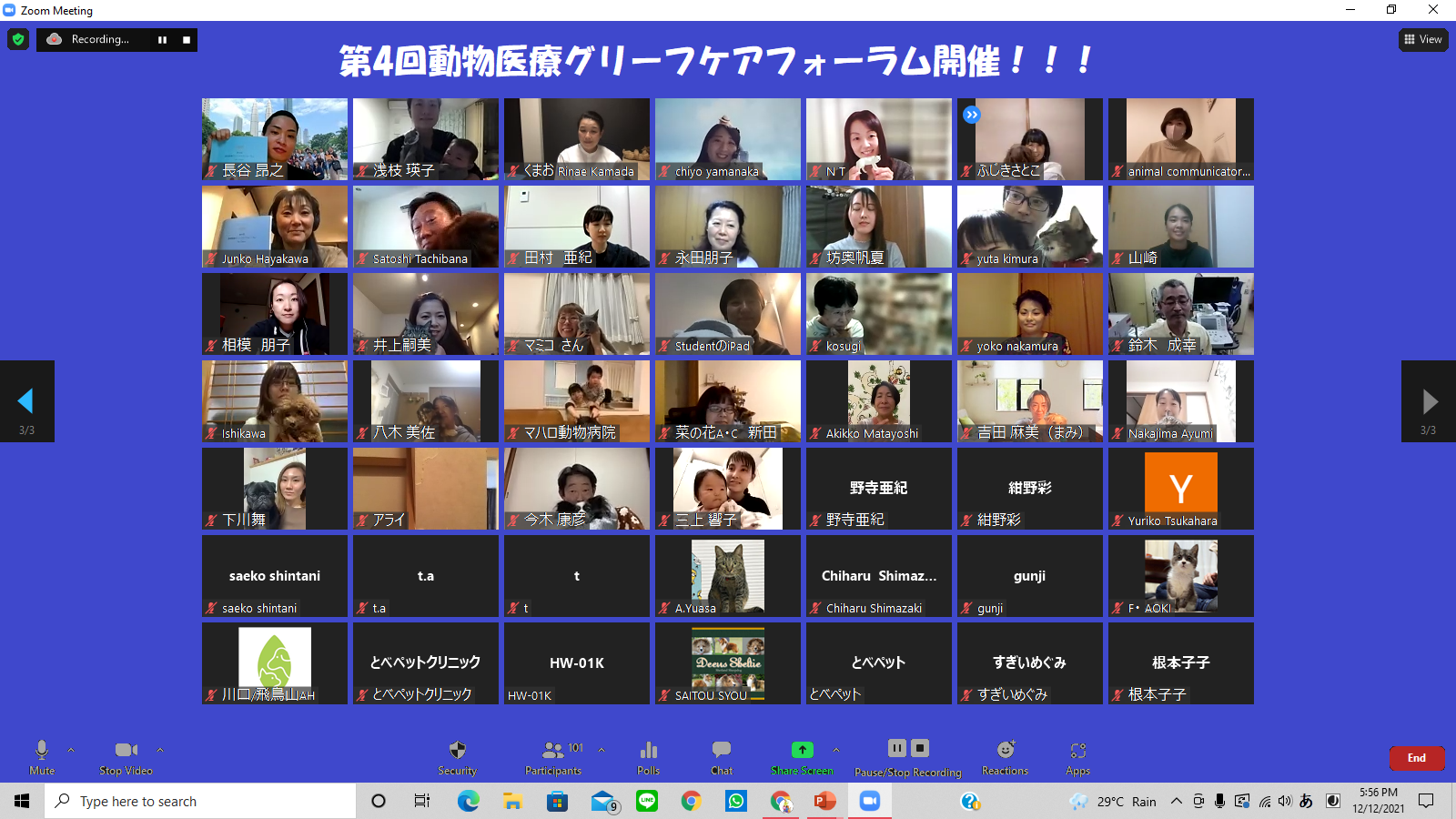Open the Polls icon
The image size is (1456, 819).
[x=648, y=756]
